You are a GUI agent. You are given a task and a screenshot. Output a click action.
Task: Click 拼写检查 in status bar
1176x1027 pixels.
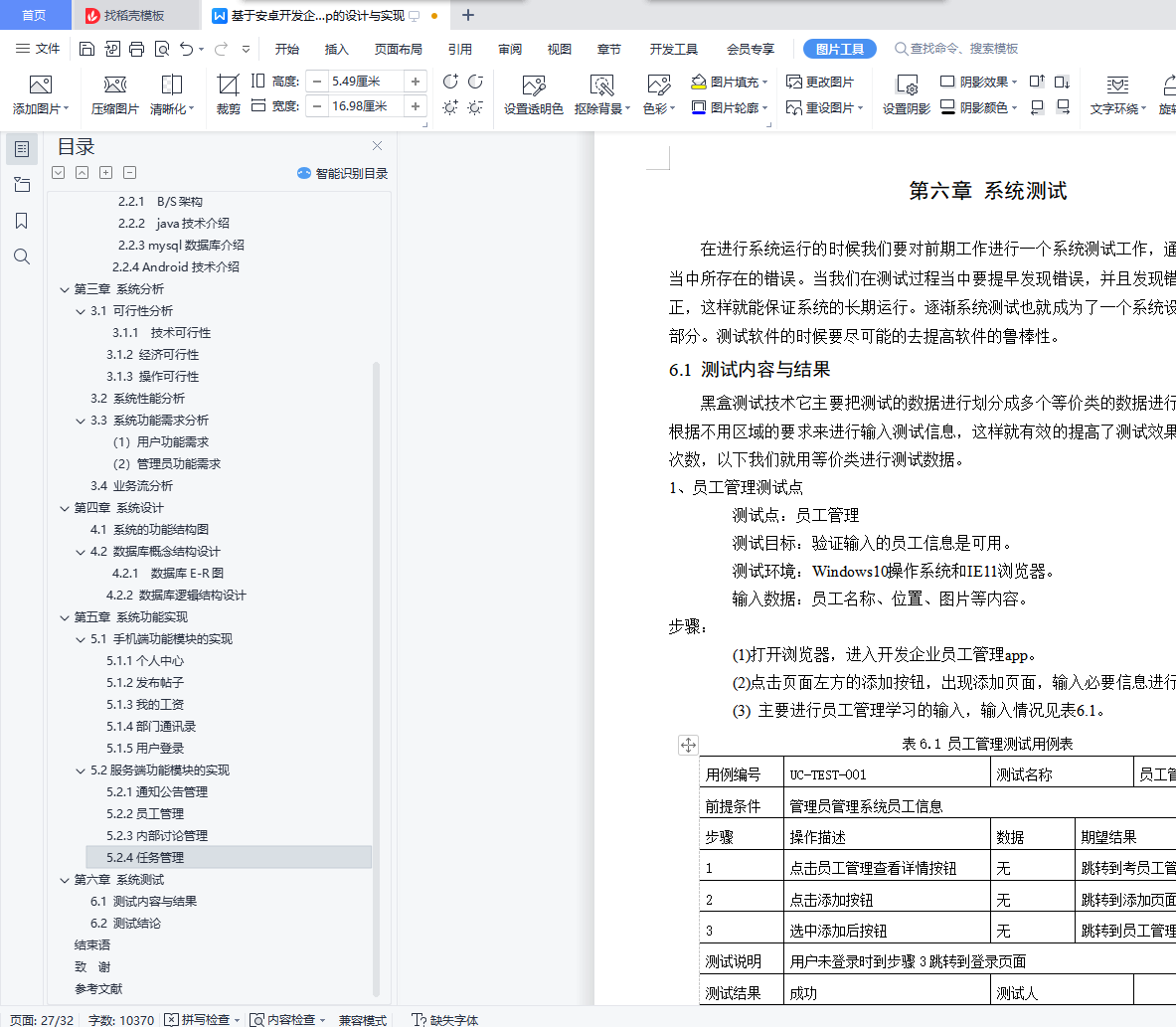(x=202, y=1019)
